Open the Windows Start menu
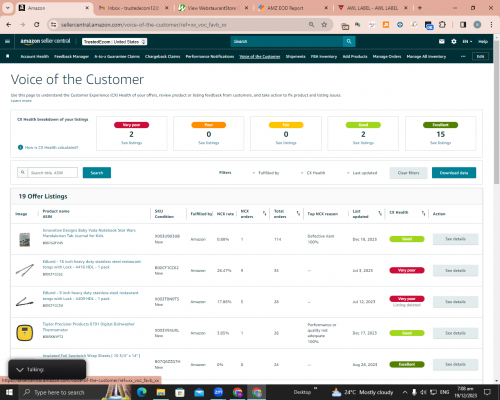 [9, 392]
